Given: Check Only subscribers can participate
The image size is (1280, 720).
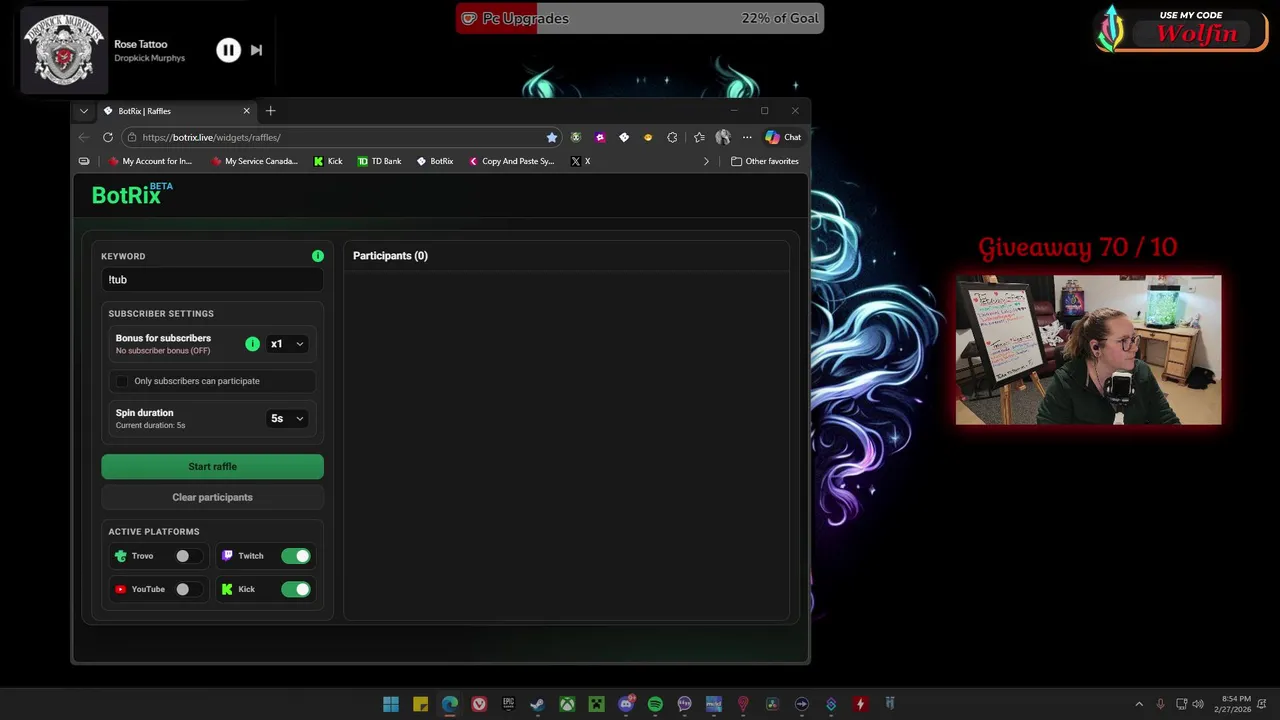Looking at the screenshot, I should (x=122, y=381).
